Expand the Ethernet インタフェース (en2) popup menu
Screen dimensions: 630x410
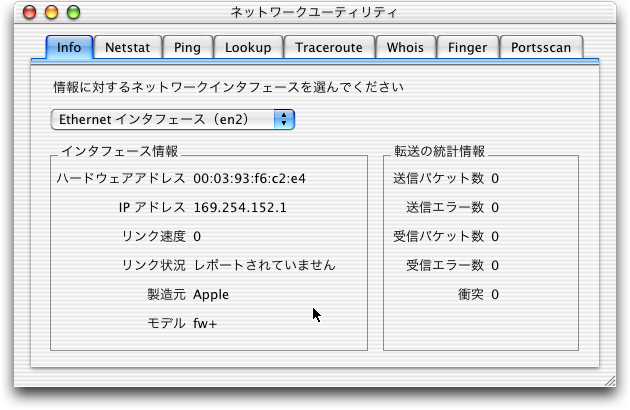coord(173,119)
